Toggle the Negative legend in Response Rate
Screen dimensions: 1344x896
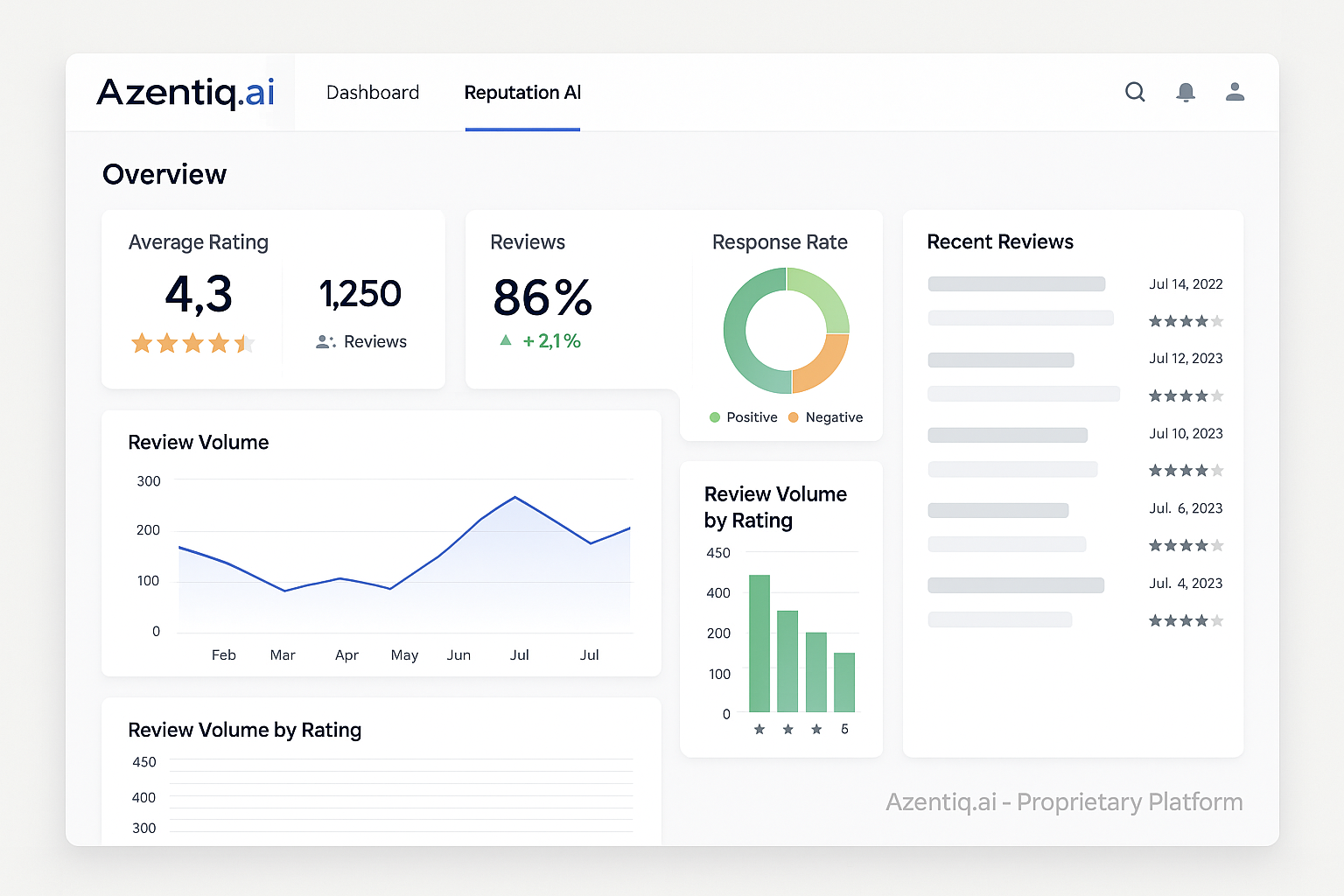825,417
